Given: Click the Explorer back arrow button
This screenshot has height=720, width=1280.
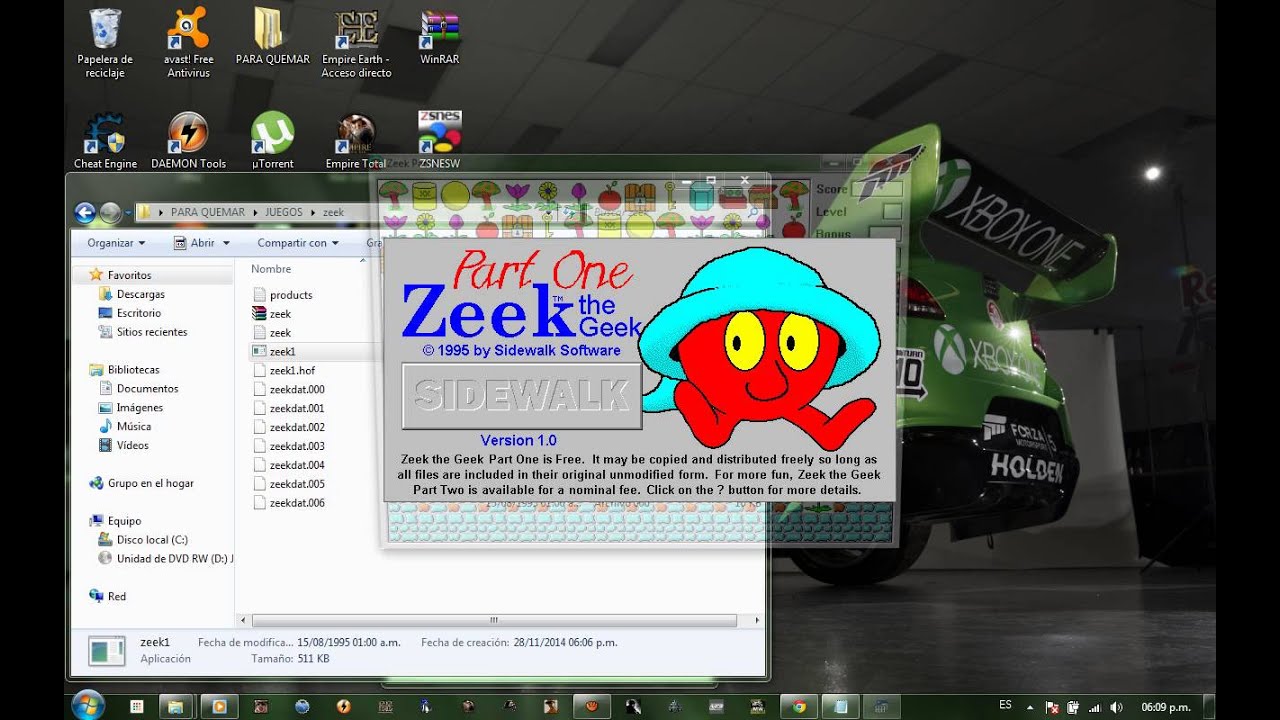Looking at the screenshot, I should 85,212.
